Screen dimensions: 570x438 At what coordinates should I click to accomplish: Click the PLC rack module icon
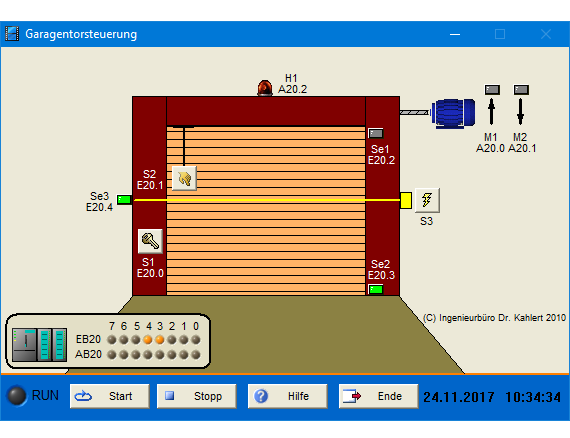coord(40,344)
